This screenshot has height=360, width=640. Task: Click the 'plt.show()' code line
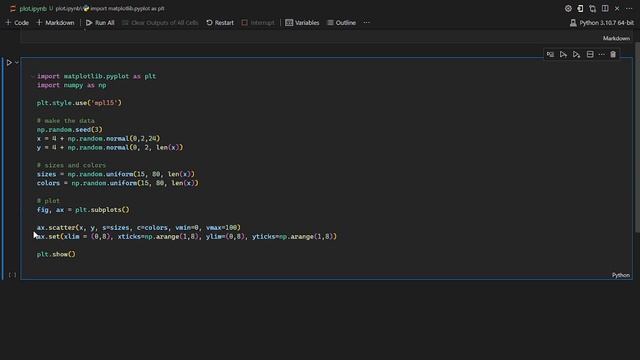click(x=56, y=254)
